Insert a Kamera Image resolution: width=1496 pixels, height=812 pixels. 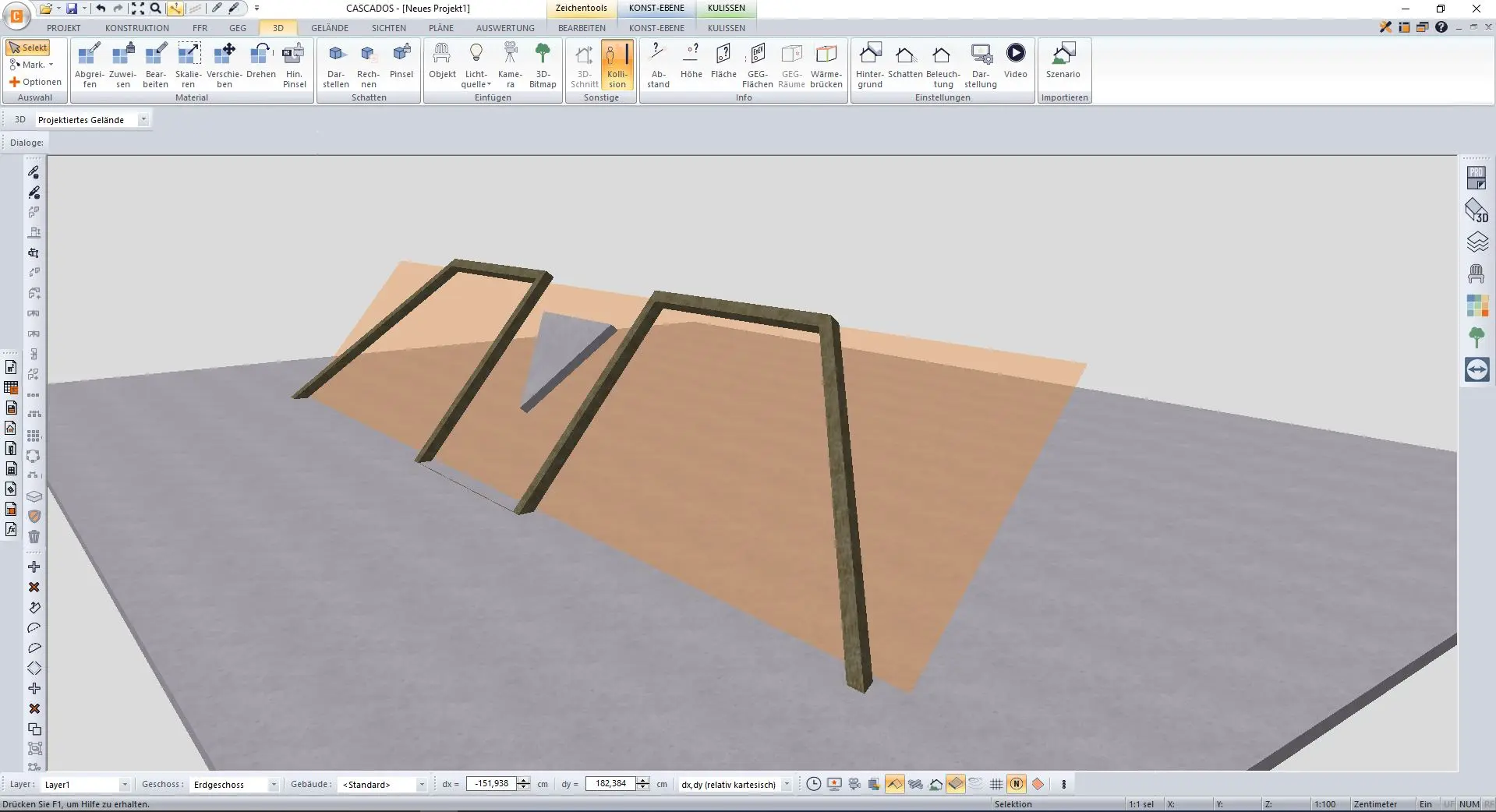(511, 65)
